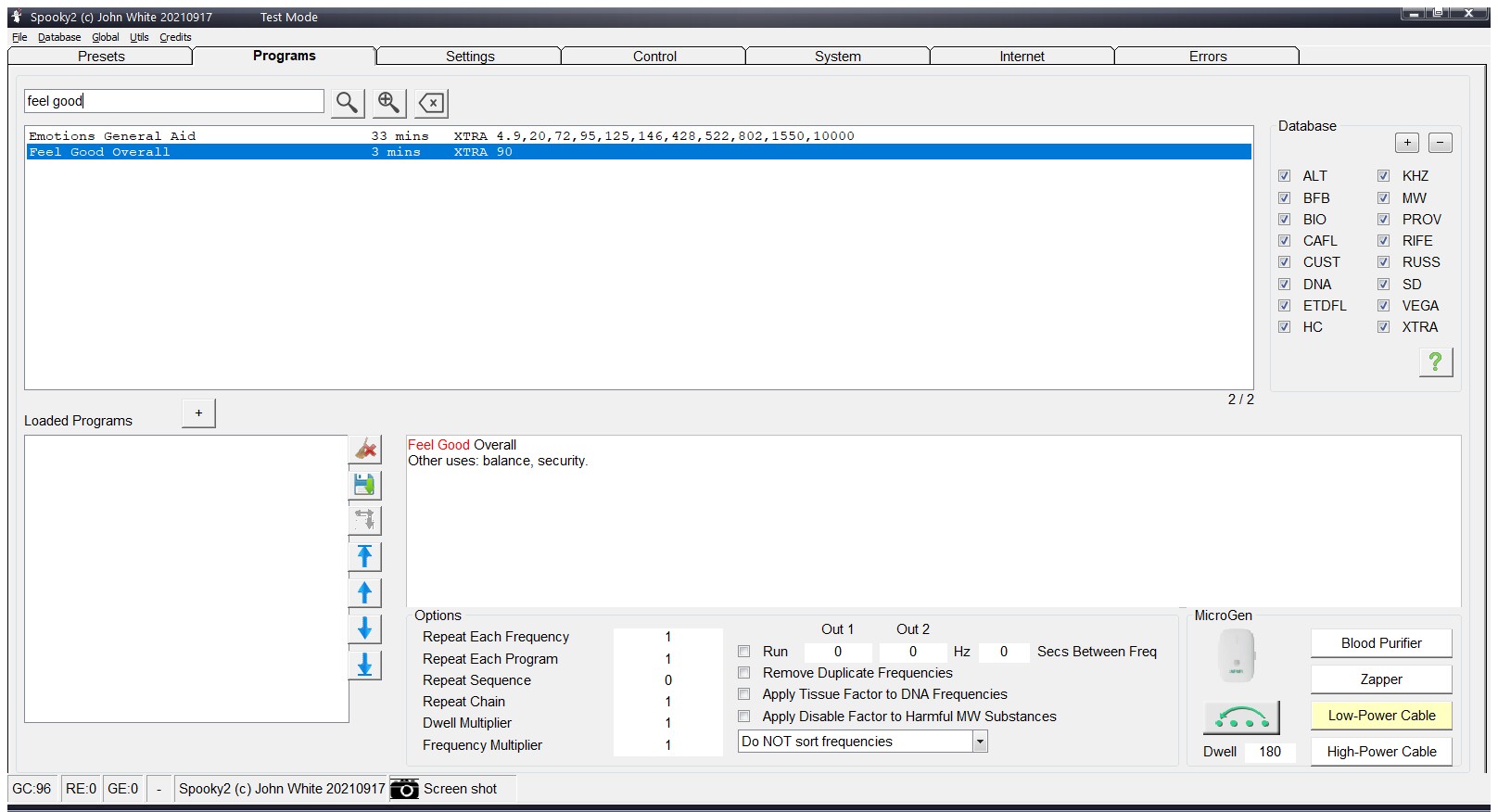Switch to the Errors tab

[x=1208, y=57]
